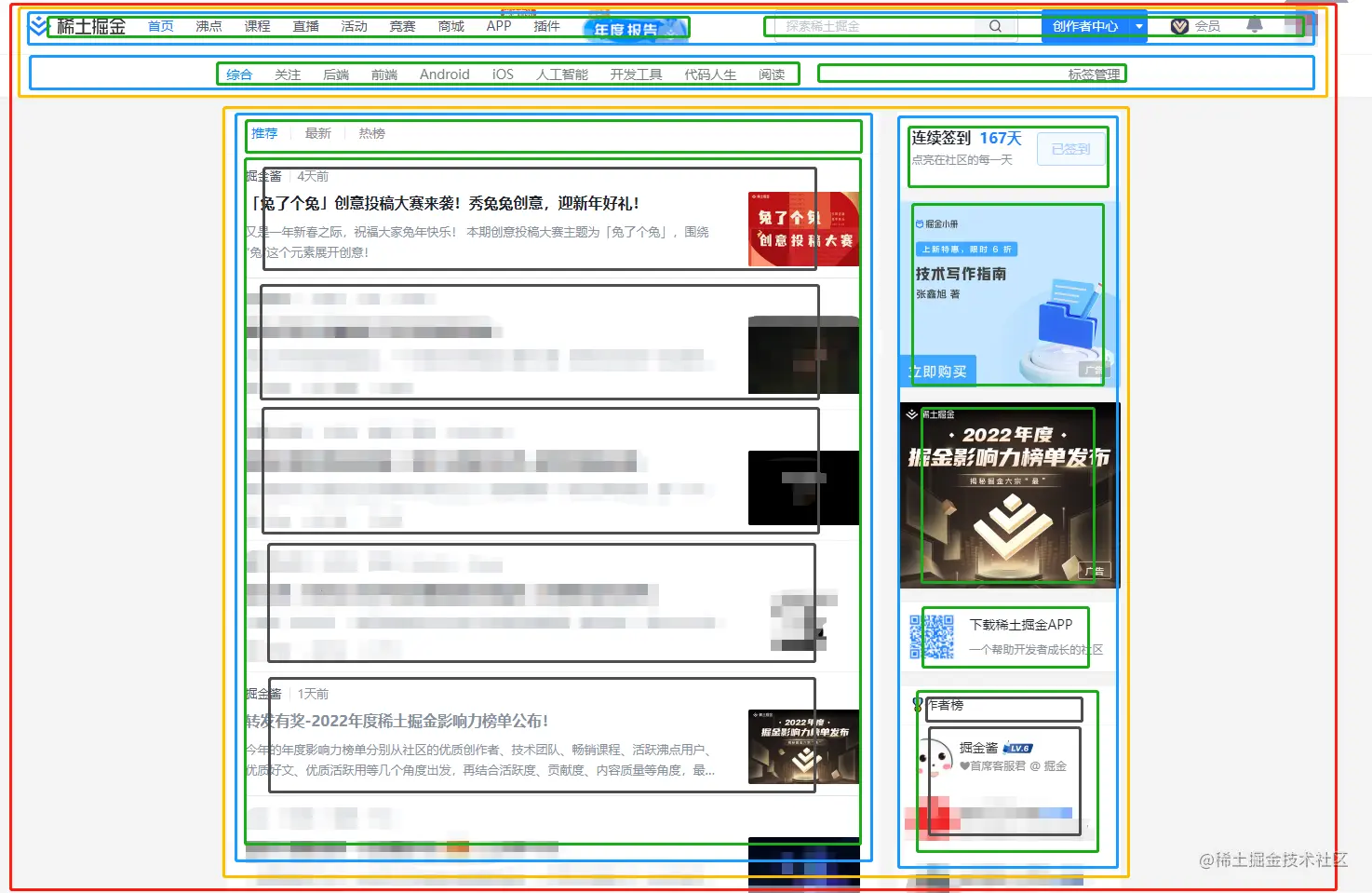Screen dimensions: 1372x893
Task: Click the 已签到 check-in button
Action: (x=1070, y=148)
